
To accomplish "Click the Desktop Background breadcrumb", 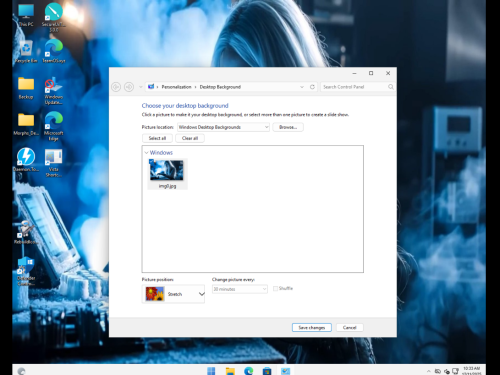I will 220,87.
